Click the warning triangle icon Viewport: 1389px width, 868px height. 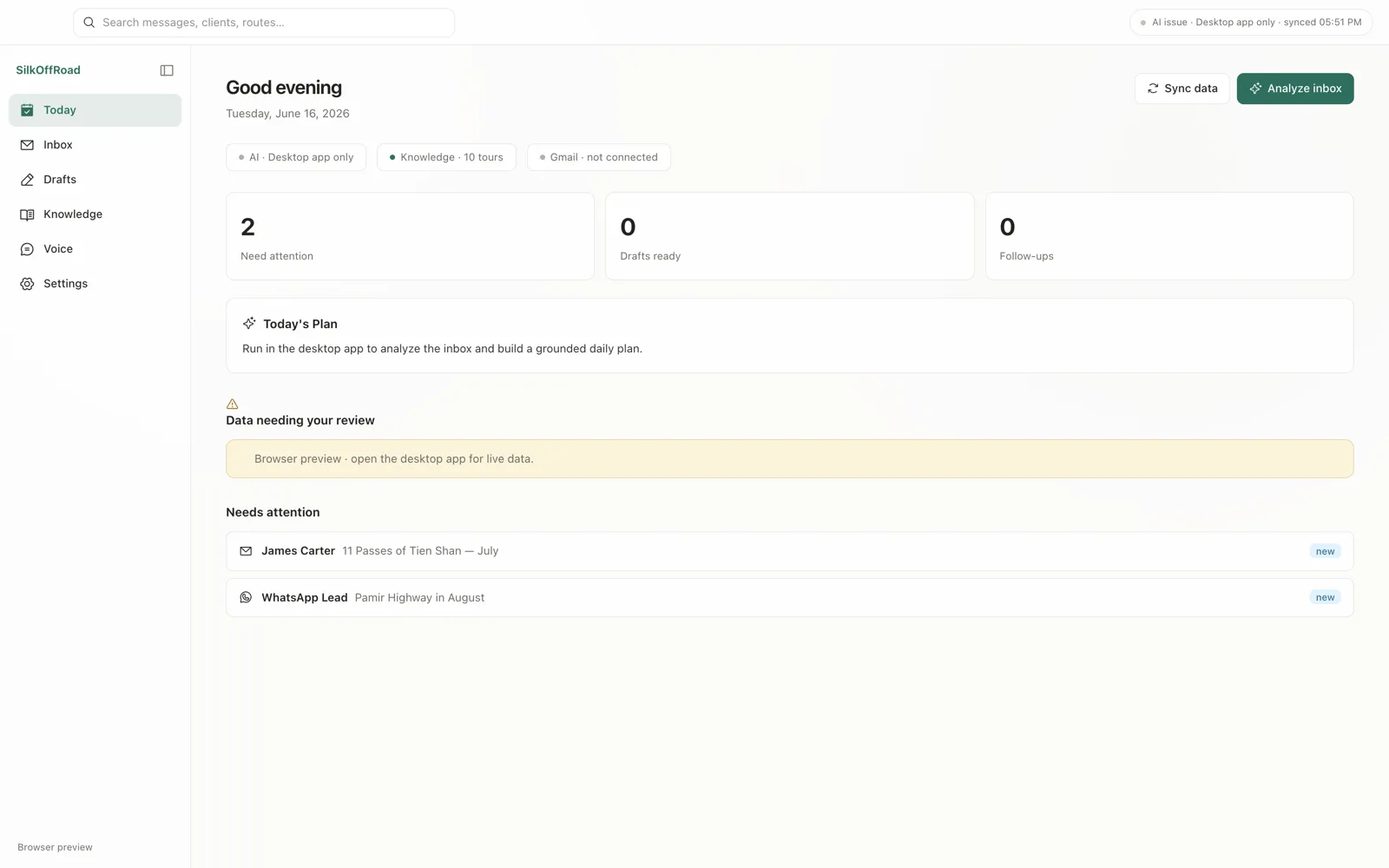[x=232, y=404]
